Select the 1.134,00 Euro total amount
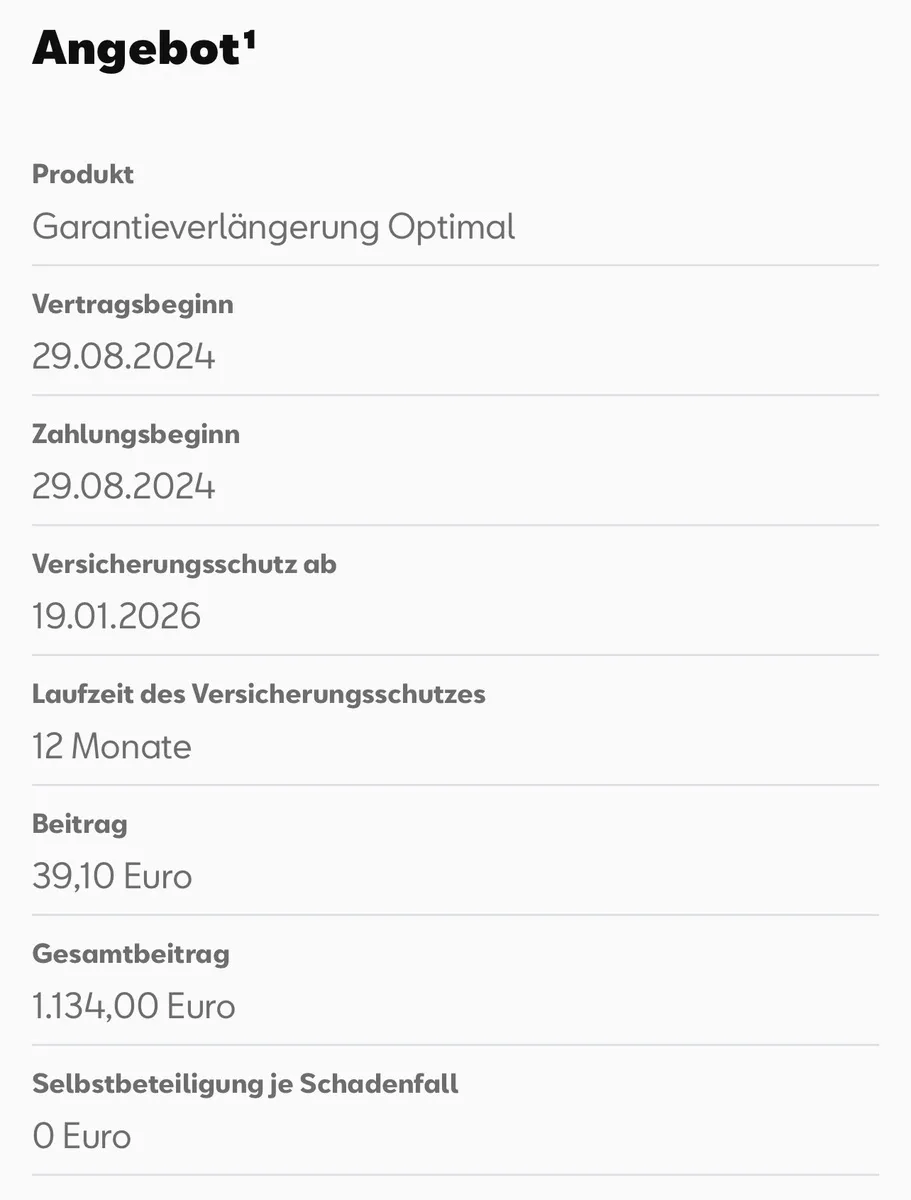The height and width of the screenshot is (1200, 911). [x=133, y=1007]
